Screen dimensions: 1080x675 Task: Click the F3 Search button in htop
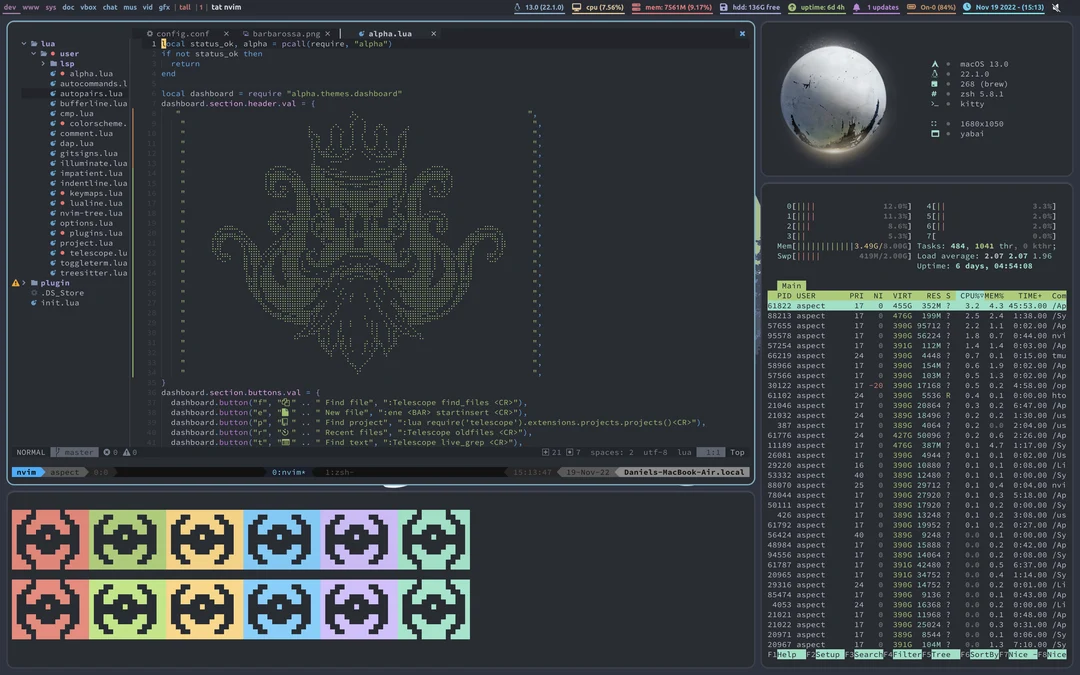click(x=864, y=655)
